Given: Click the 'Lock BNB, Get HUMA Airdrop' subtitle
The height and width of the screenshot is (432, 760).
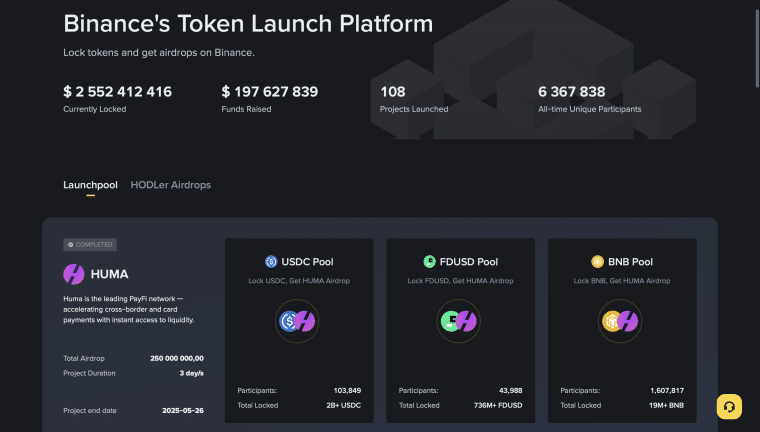Looking at the screenshot, I should (622, 281).
